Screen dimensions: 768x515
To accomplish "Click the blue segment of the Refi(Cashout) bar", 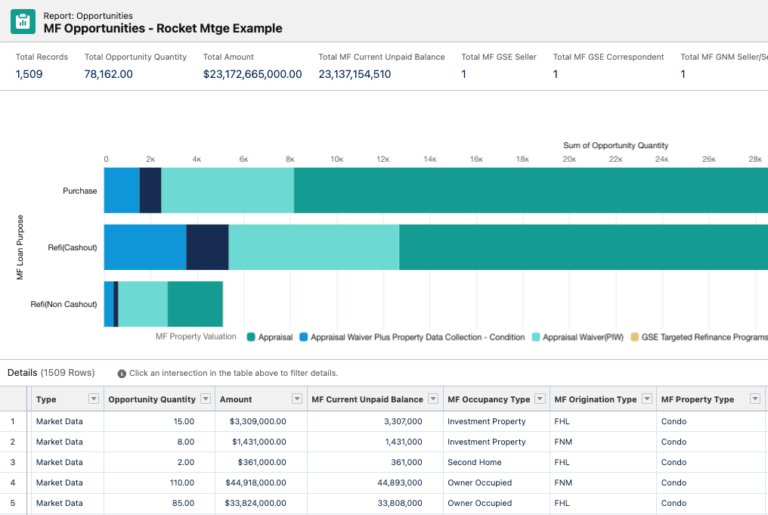I will point(145,247).
